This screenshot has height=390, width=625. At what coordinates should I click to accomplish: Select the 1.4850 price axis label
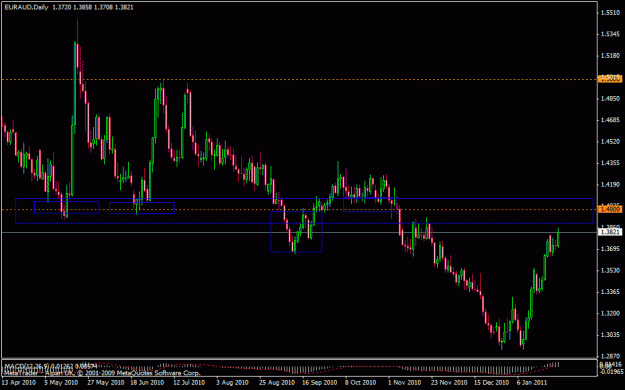pos(611,99)
